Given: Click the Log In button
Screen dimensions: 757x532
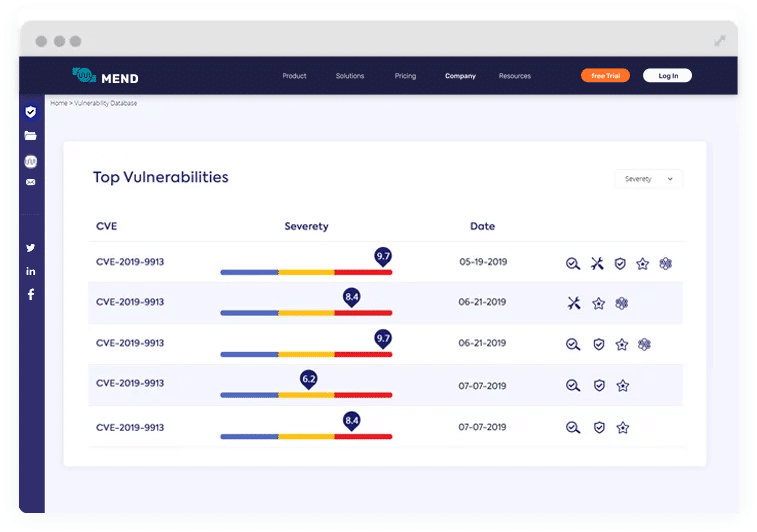Looking at the screenshot, I should (667, 76).
